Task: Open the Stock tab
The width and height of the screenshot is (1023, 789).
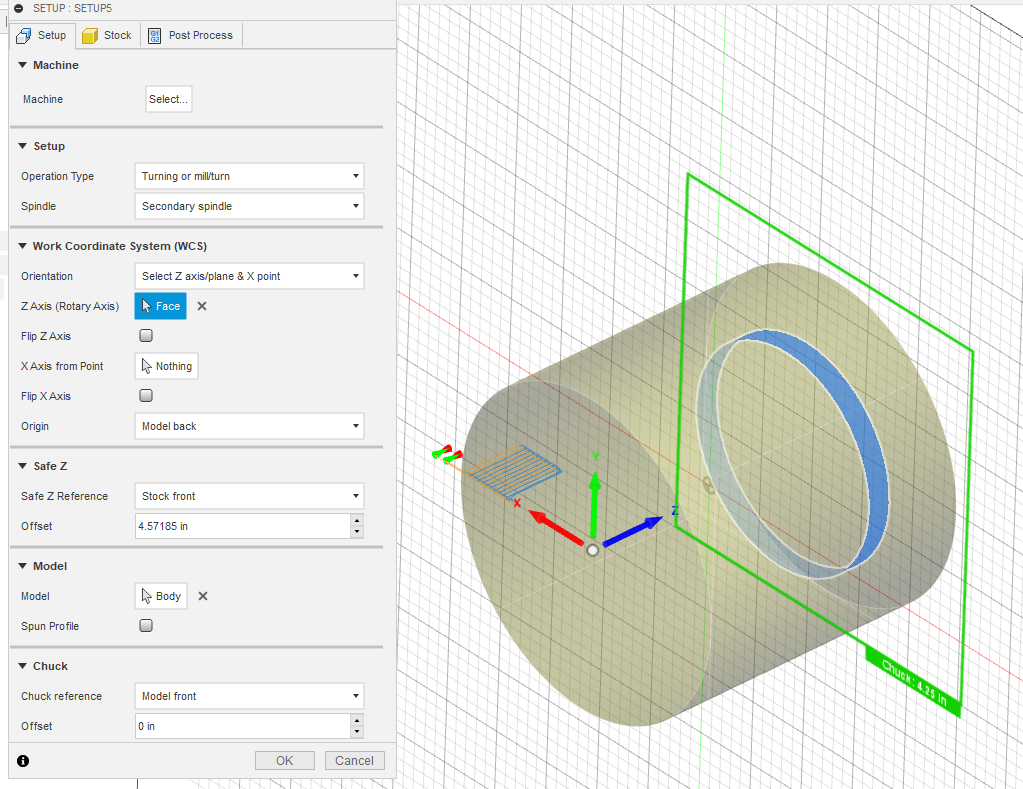Action: [108, 35]
